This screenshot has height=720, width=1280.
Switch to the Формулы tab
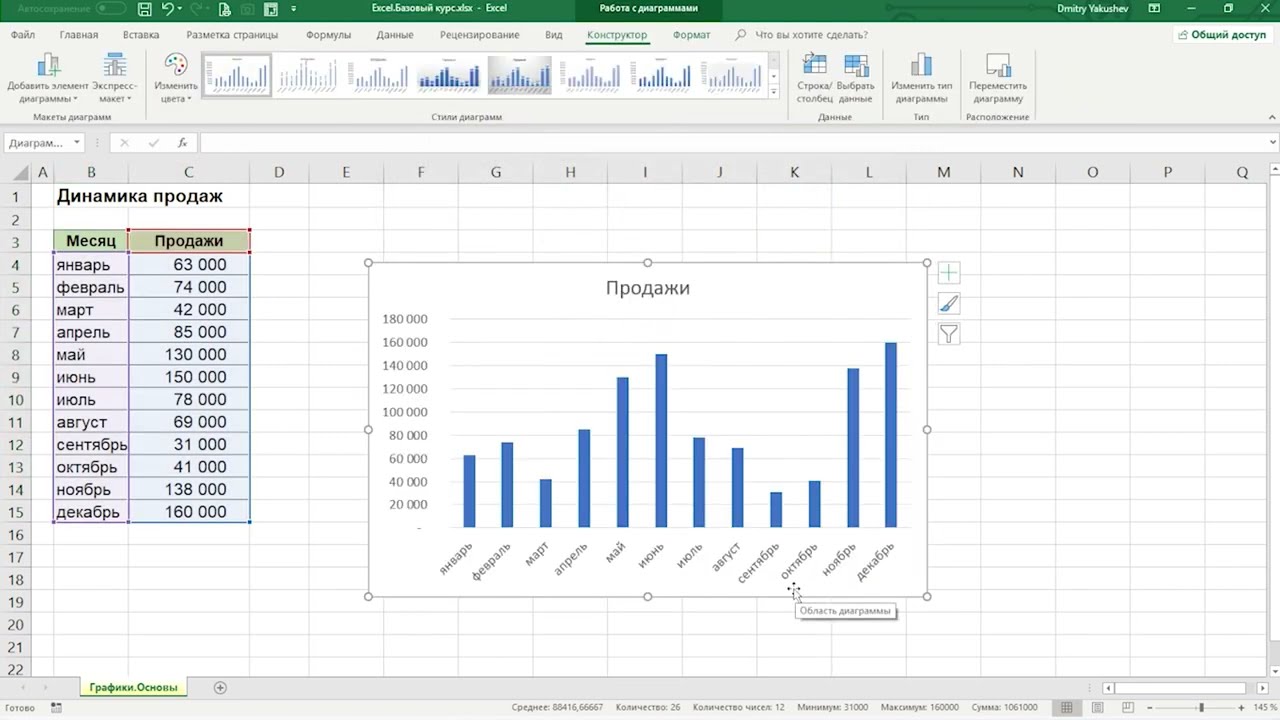coord(328,34)
